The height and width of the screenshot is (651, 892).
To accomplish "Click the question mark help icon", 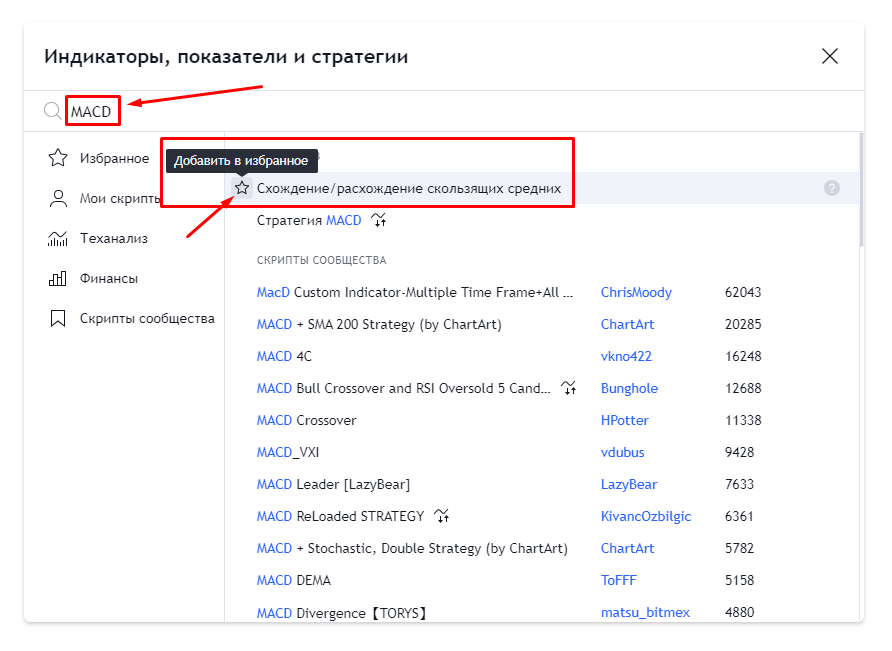I will click(x=832, y=188).
